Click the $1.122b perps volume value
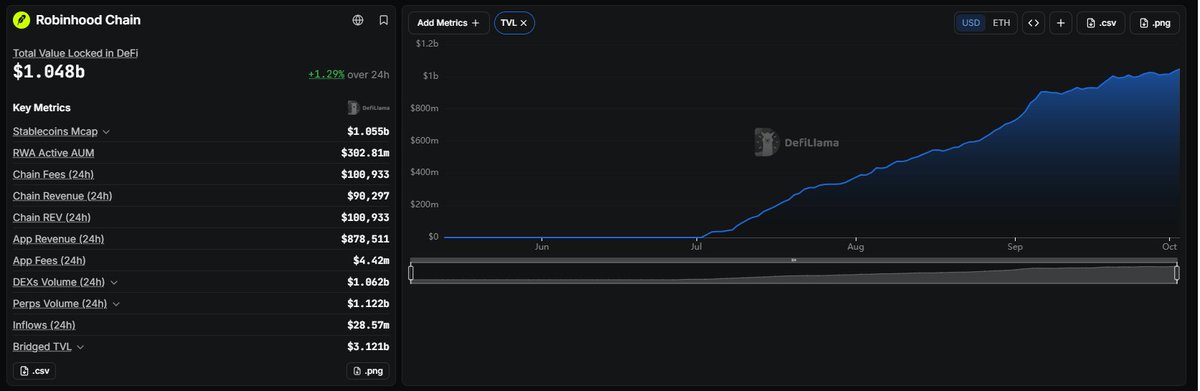The image size is (1200, 391). [368, 304]
